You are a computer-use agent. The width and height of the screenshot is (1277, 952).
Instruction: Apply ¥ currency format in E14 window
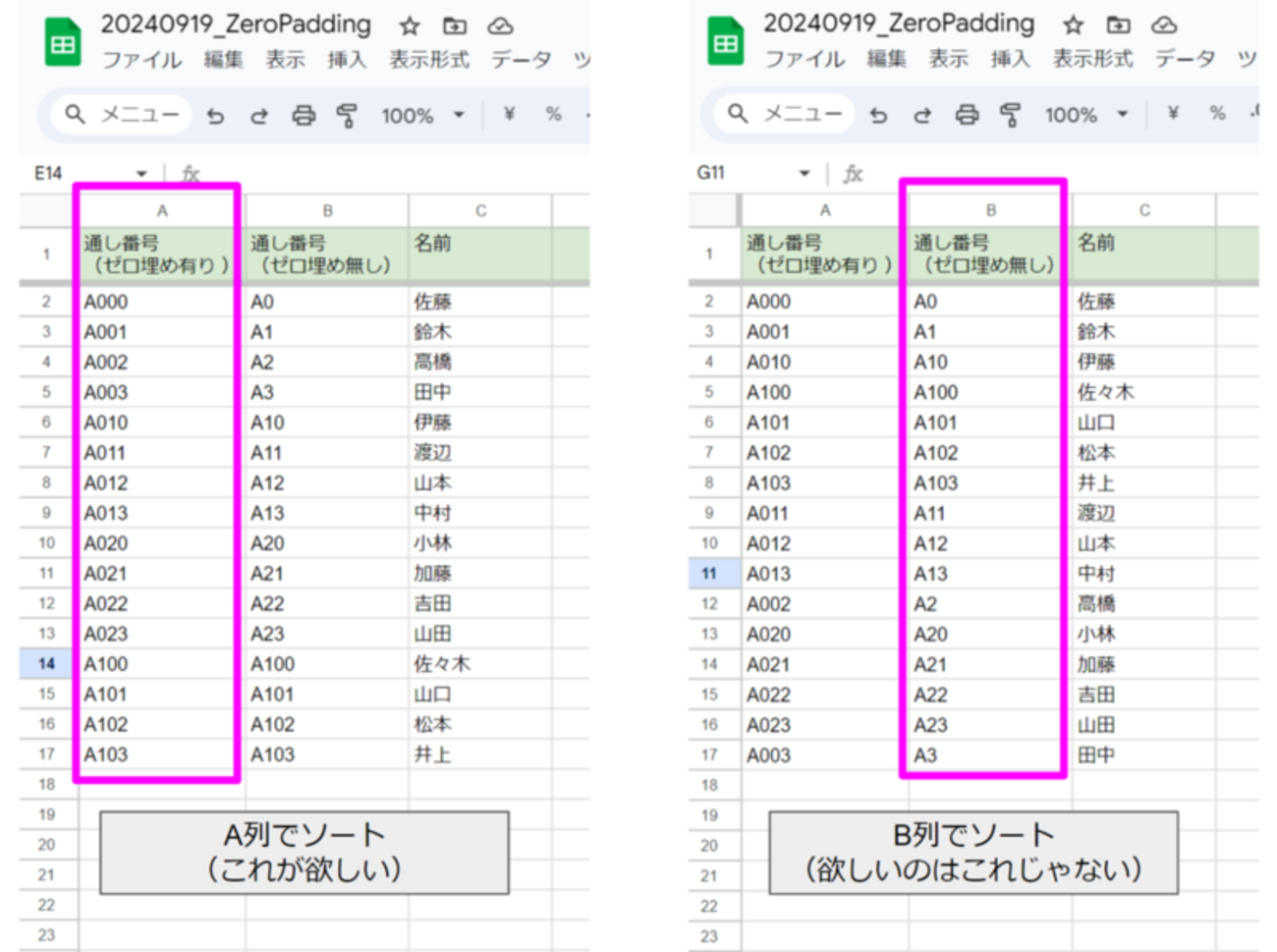tap(509, 114)
